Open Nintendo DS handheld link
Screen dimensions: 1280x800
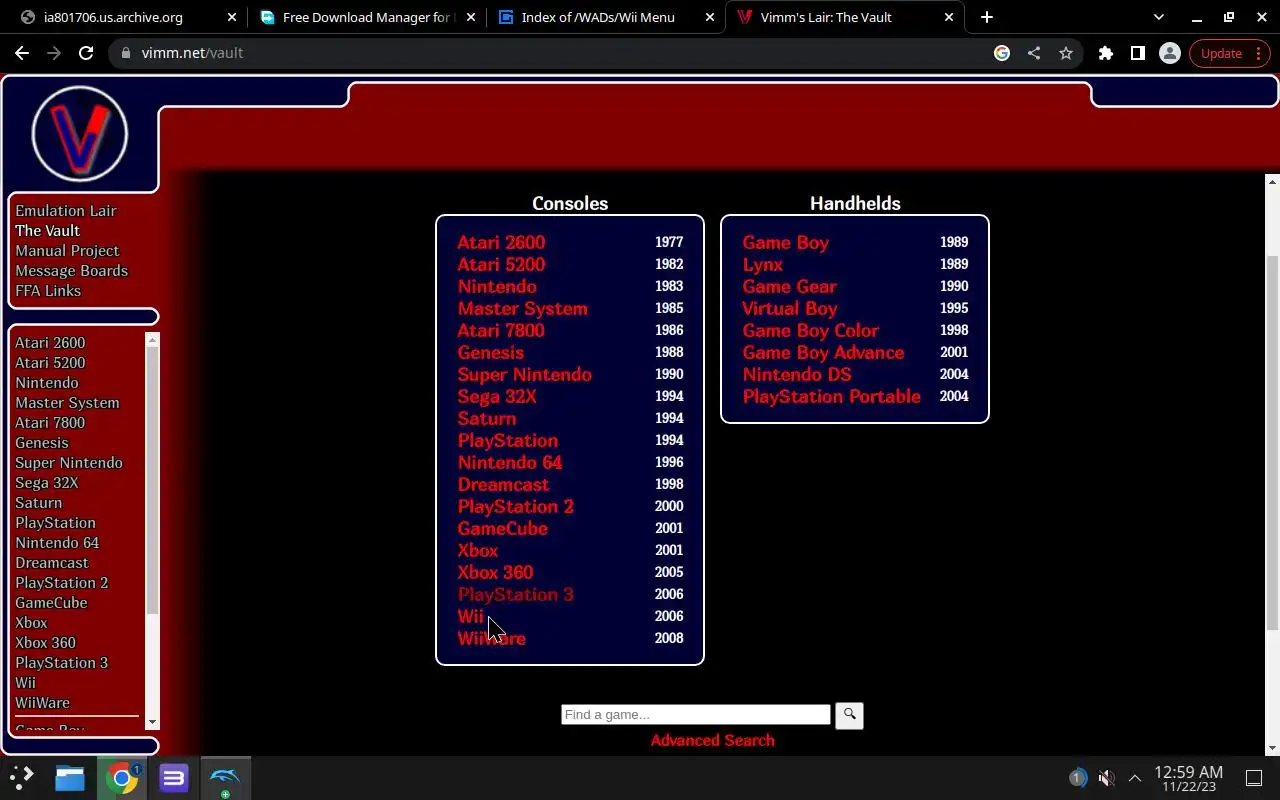coord(797,374)
